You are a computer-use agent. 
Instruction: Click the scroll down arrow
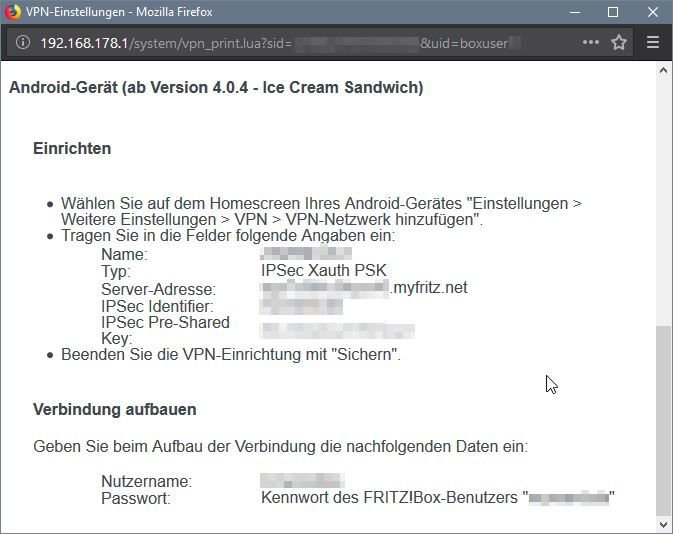tap(663, 525)
